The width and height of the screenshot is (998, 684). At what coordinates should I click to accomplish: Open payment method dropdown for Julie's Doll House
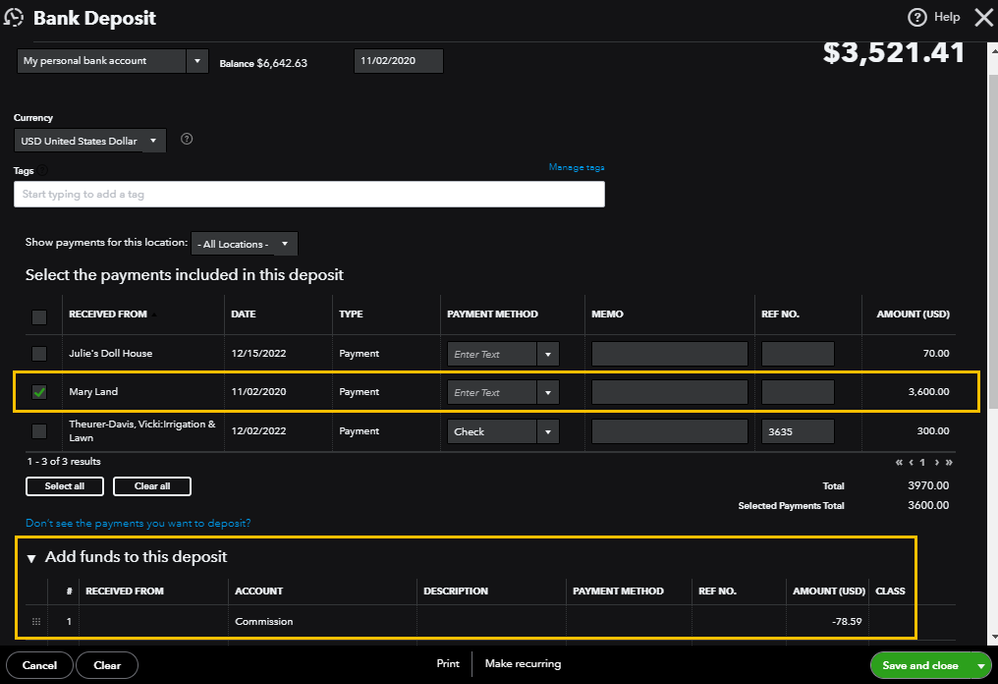(548, 354)
